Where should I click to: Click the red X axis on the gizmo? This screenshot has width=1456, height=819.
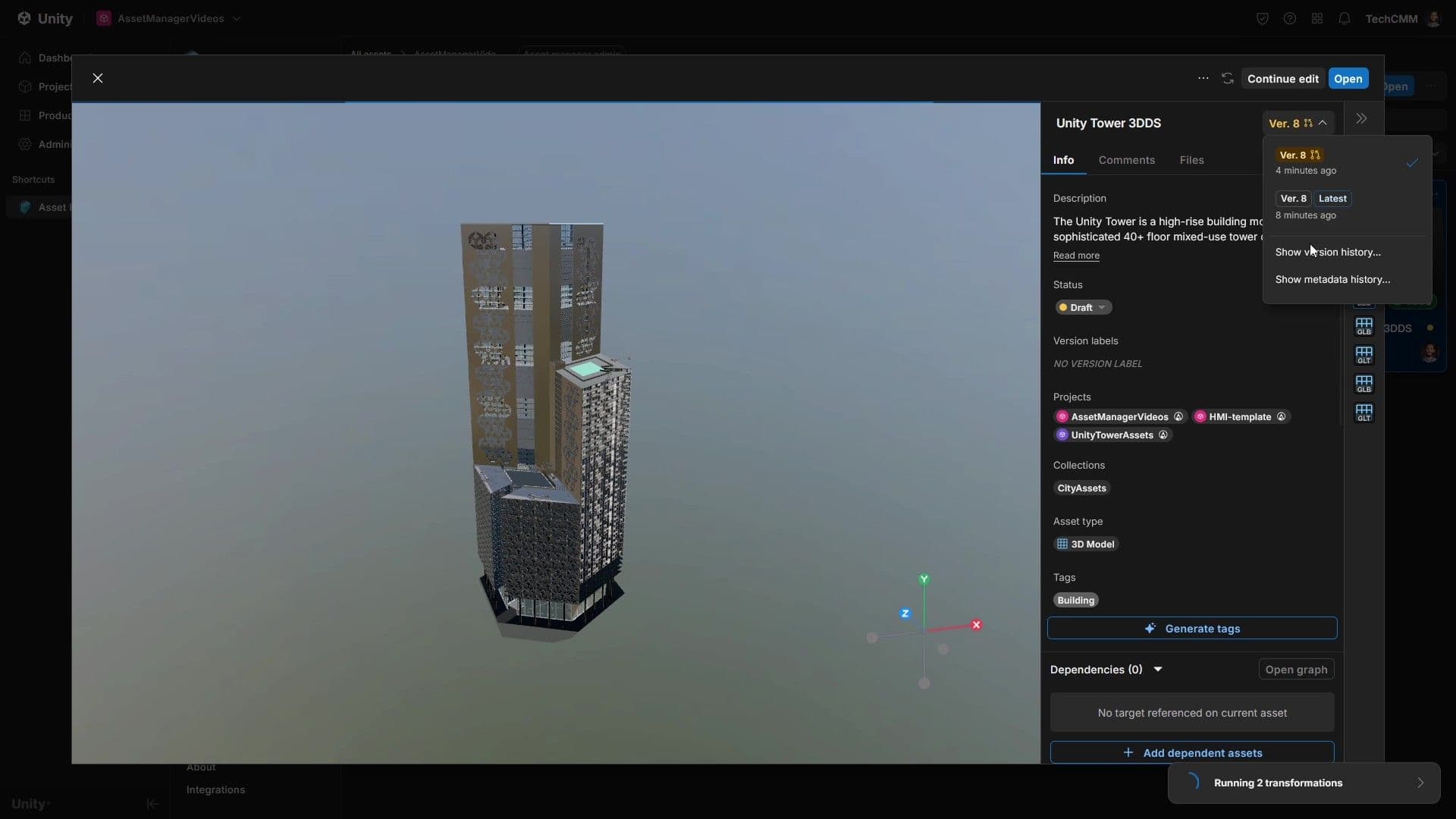coord(976,625)
